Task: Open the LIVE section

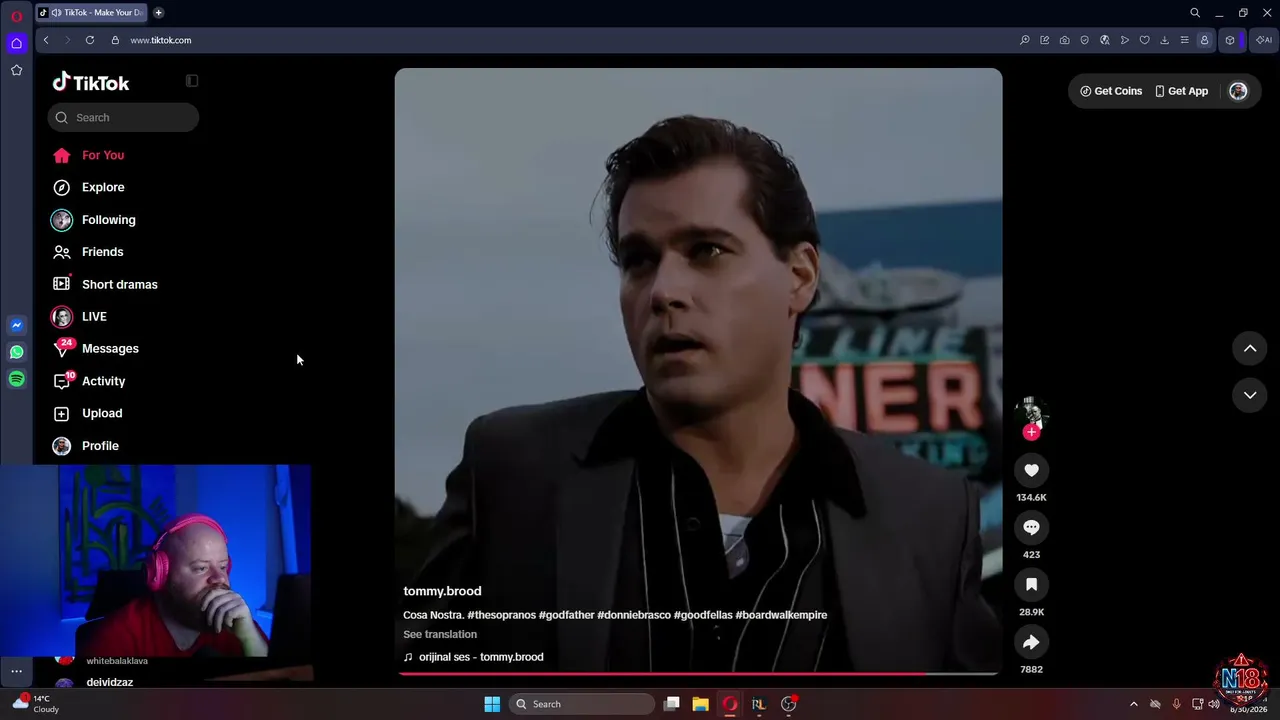Action: [x=94, y=316]
